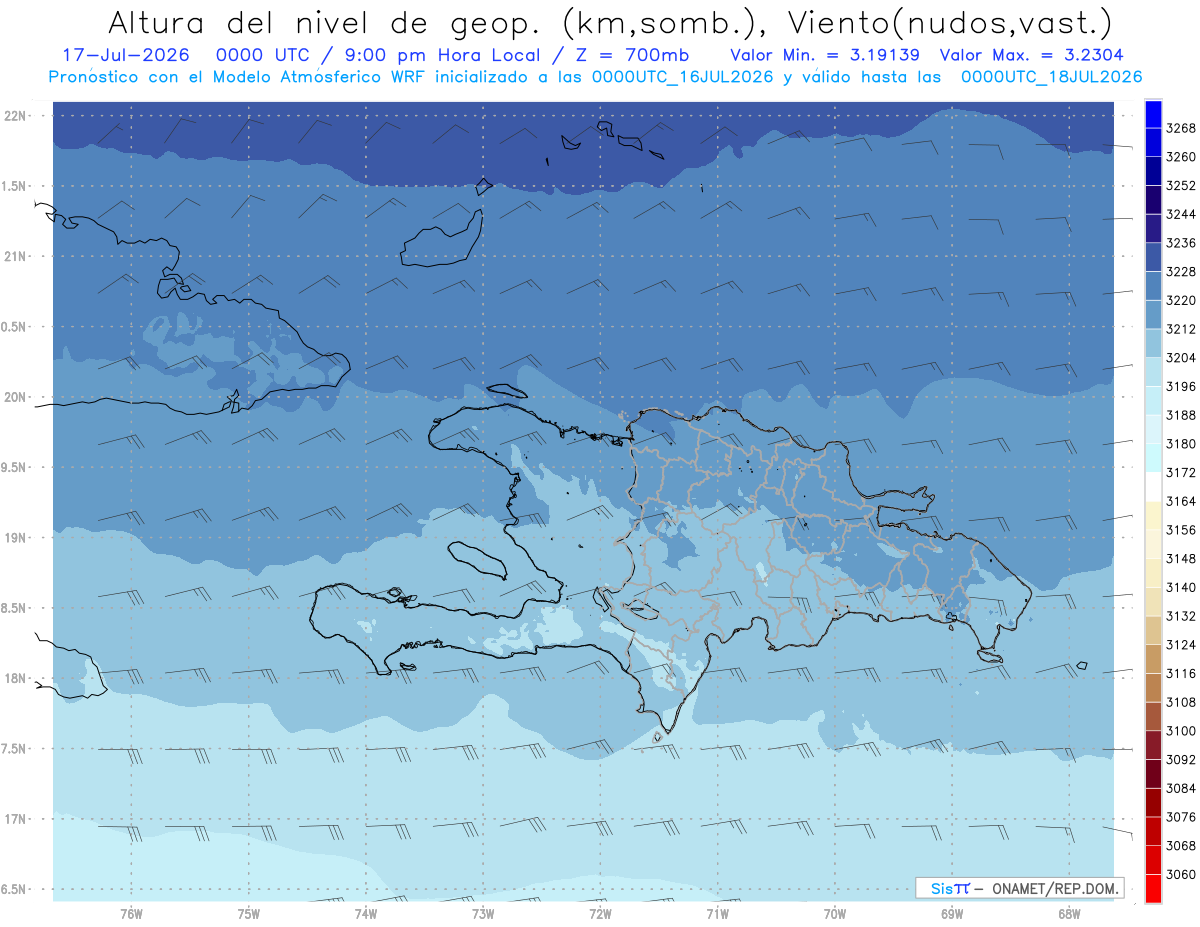This screenshot has height=927, width=1200.
Task: Click the '19N' latitude label
Action: pyautogui.click(x=16, y=537)
